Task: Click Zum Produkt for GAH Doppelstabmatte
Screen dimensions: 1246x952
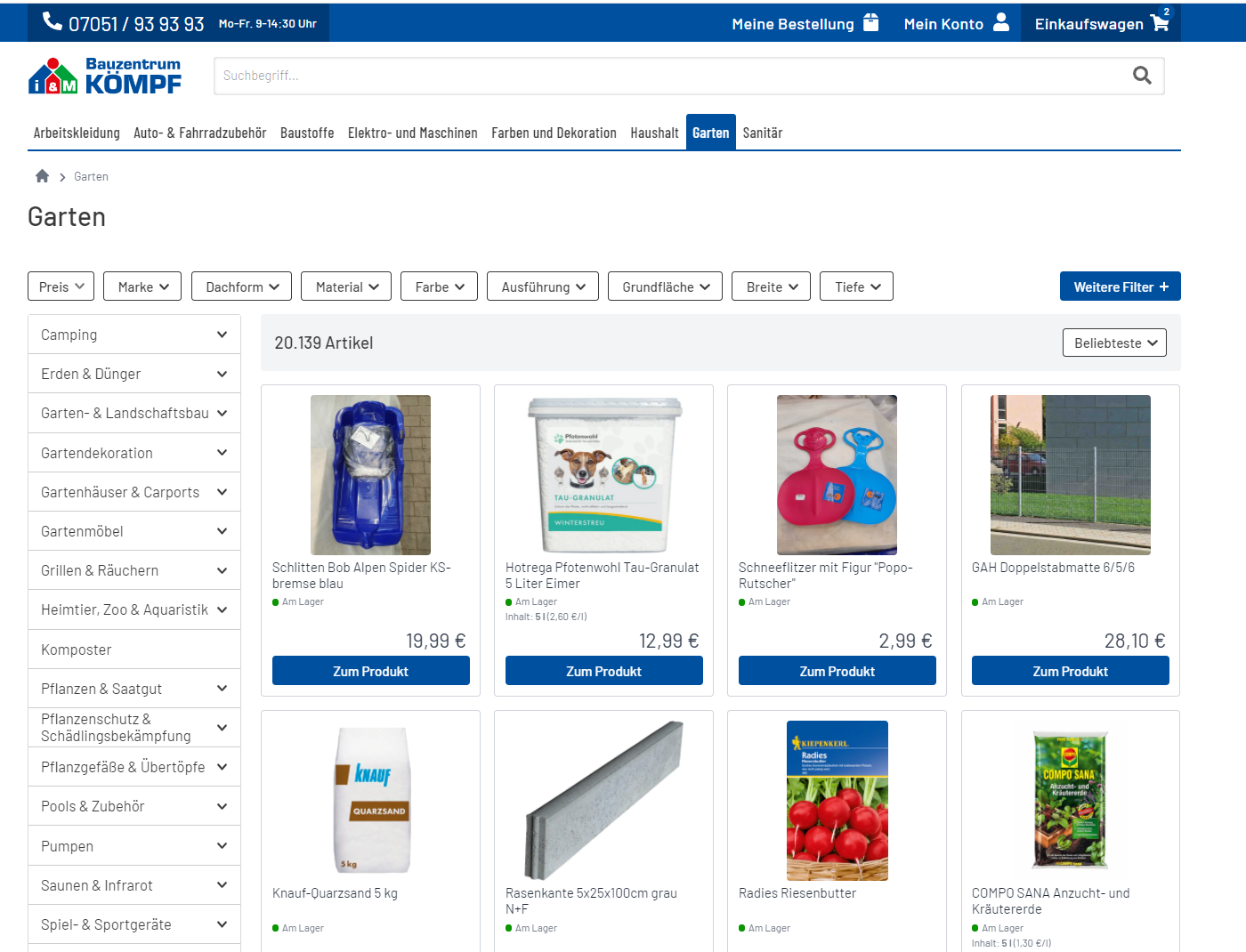Action: pos(1071,671)
